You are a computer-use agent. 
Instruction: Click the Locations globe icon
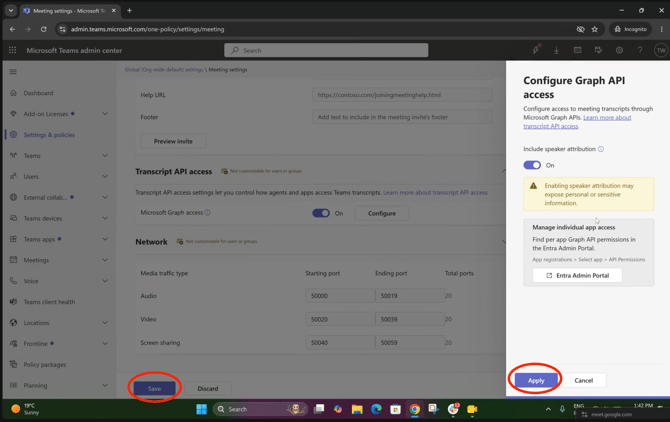13,322
